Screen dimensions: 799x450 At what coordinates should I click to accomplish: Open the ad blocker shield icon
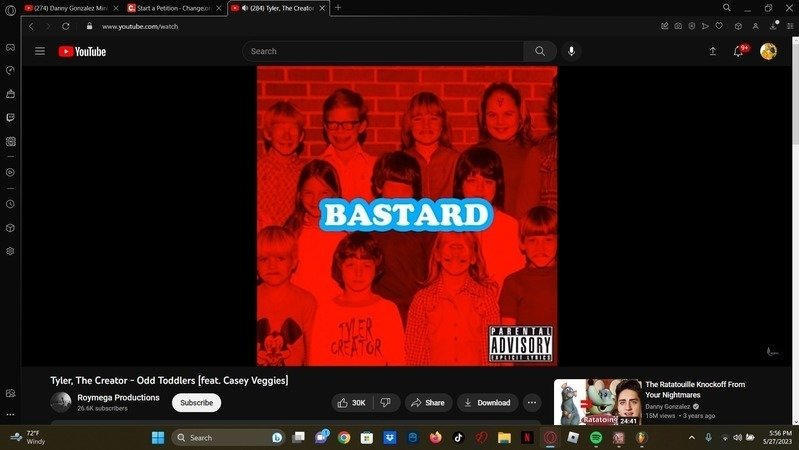[x=691, y=26]
